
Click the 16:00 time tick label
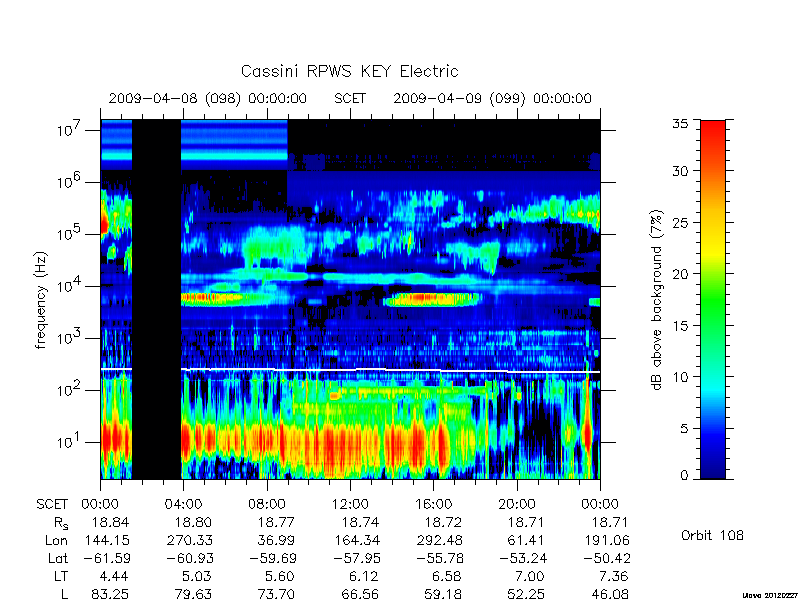pyautogui.click(x=433, y=504)
